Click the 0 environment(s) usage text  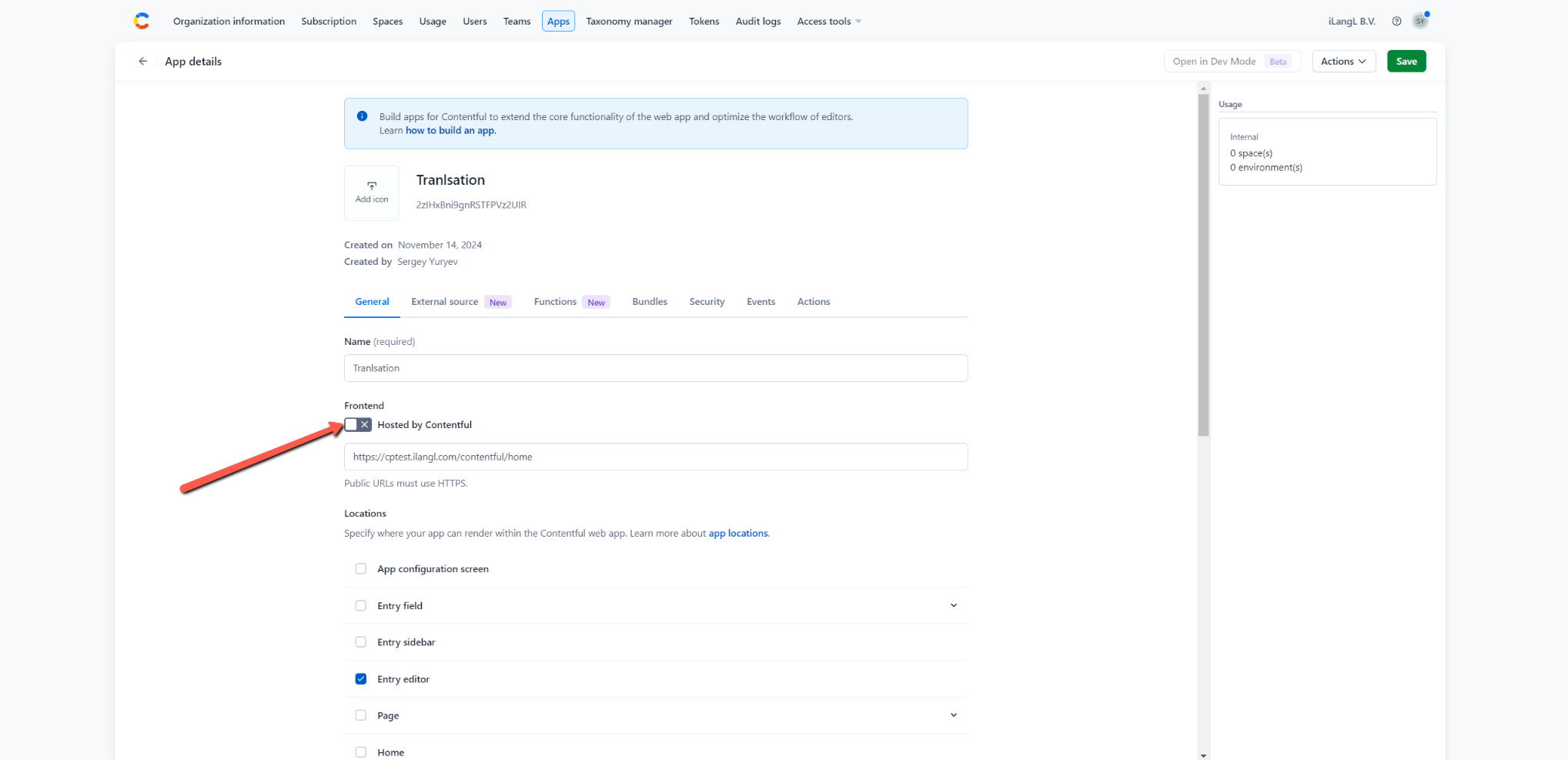pos(1266,168)
